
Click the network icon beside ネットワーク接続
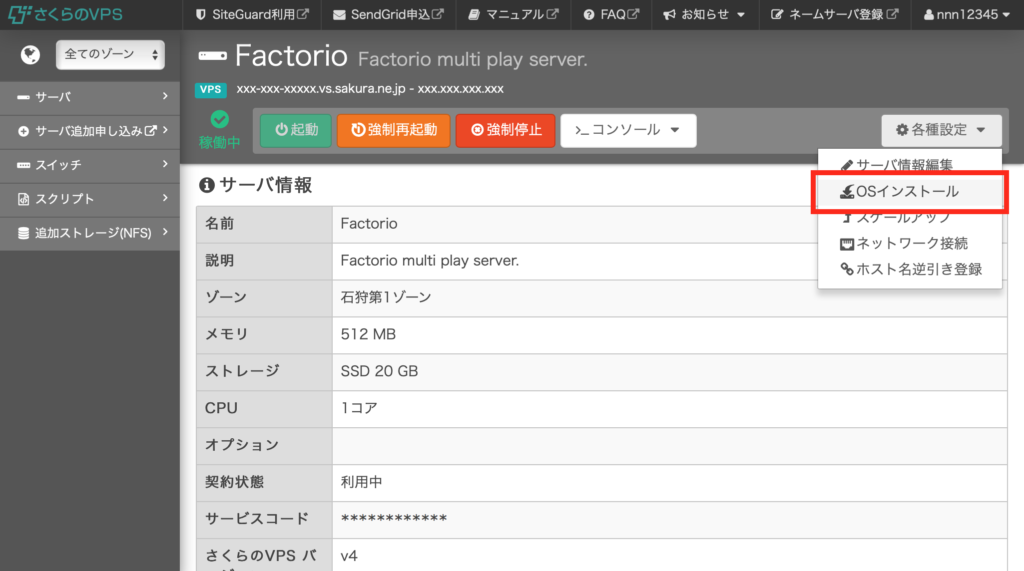847,244
